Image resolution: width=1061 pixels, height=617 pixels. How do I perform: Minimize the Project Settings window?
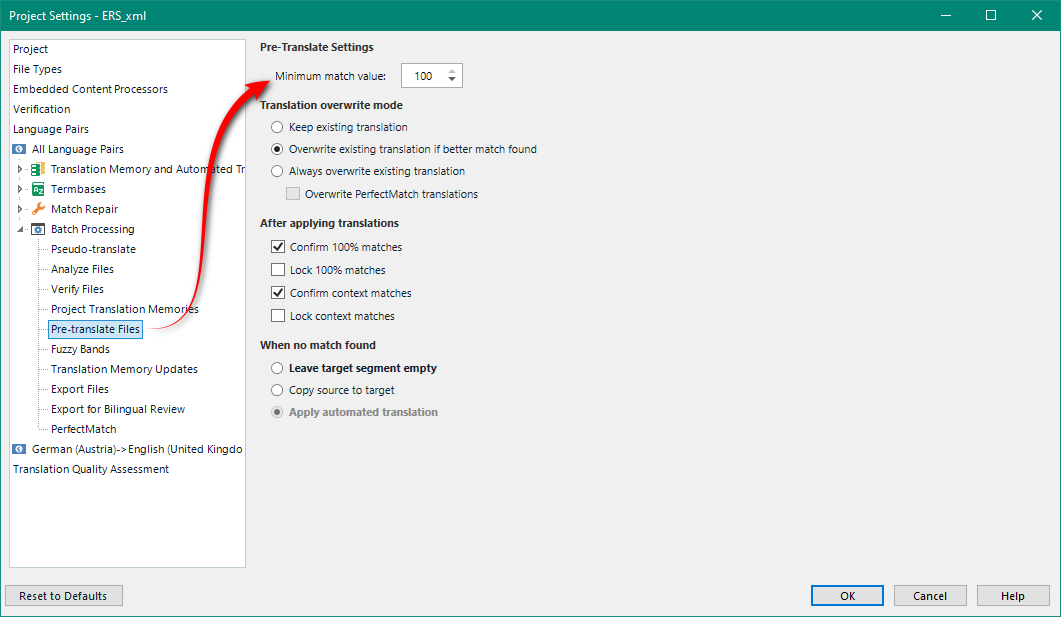tap(946, 15)
